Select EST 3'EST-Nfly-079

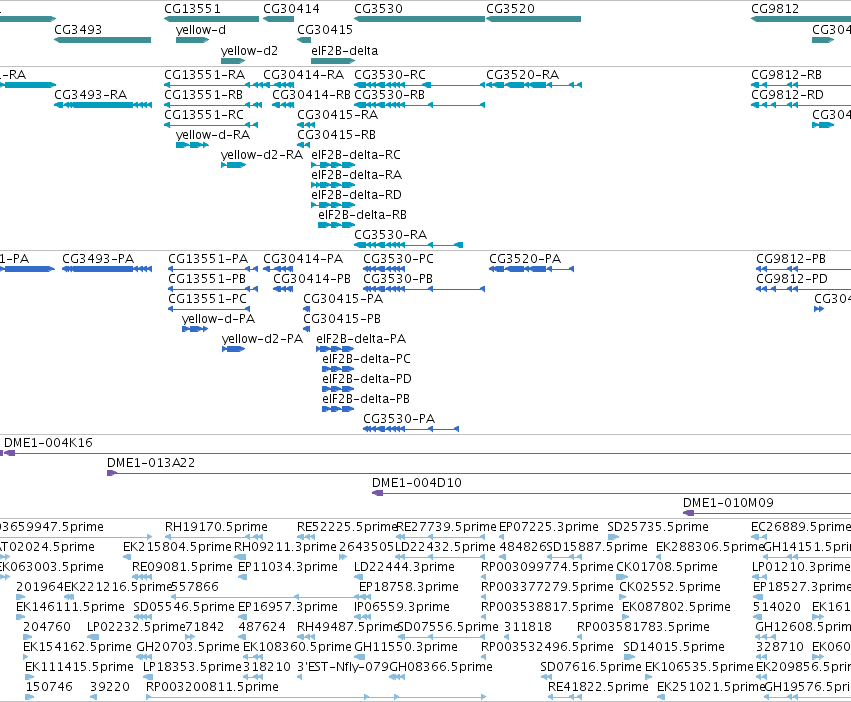coord(343,667)
